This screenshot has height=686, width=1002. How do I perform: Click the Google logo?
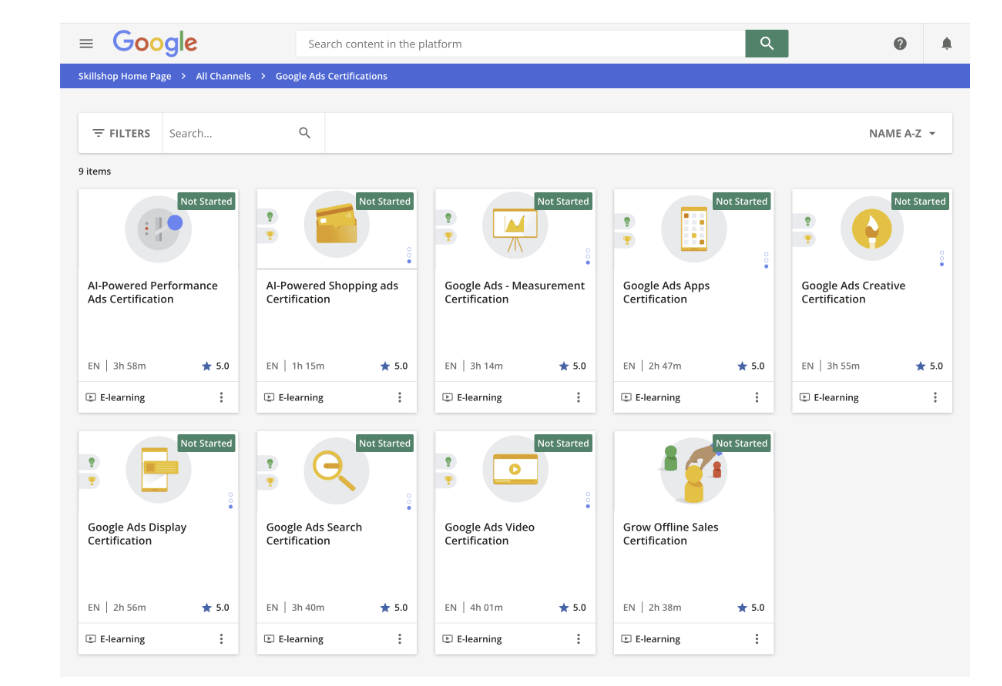(155, 43)
